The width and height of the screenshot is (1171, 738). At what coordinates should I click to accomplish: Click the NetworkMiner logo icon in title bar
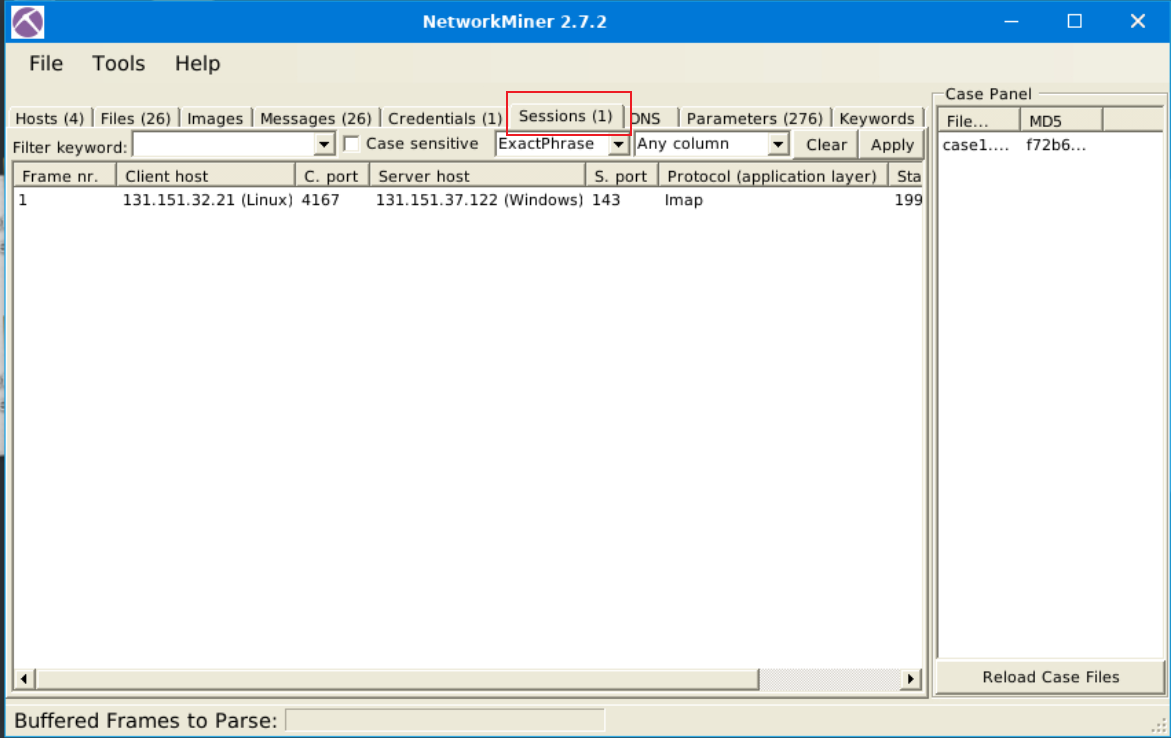pos(28,22)
